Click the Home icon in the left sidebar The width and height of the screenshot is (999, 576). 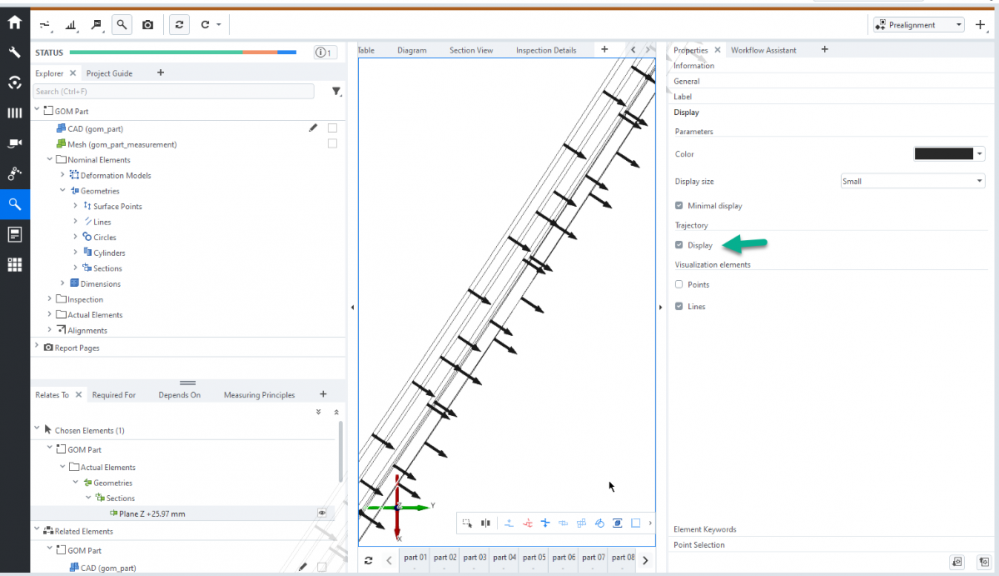pos(14,23)
